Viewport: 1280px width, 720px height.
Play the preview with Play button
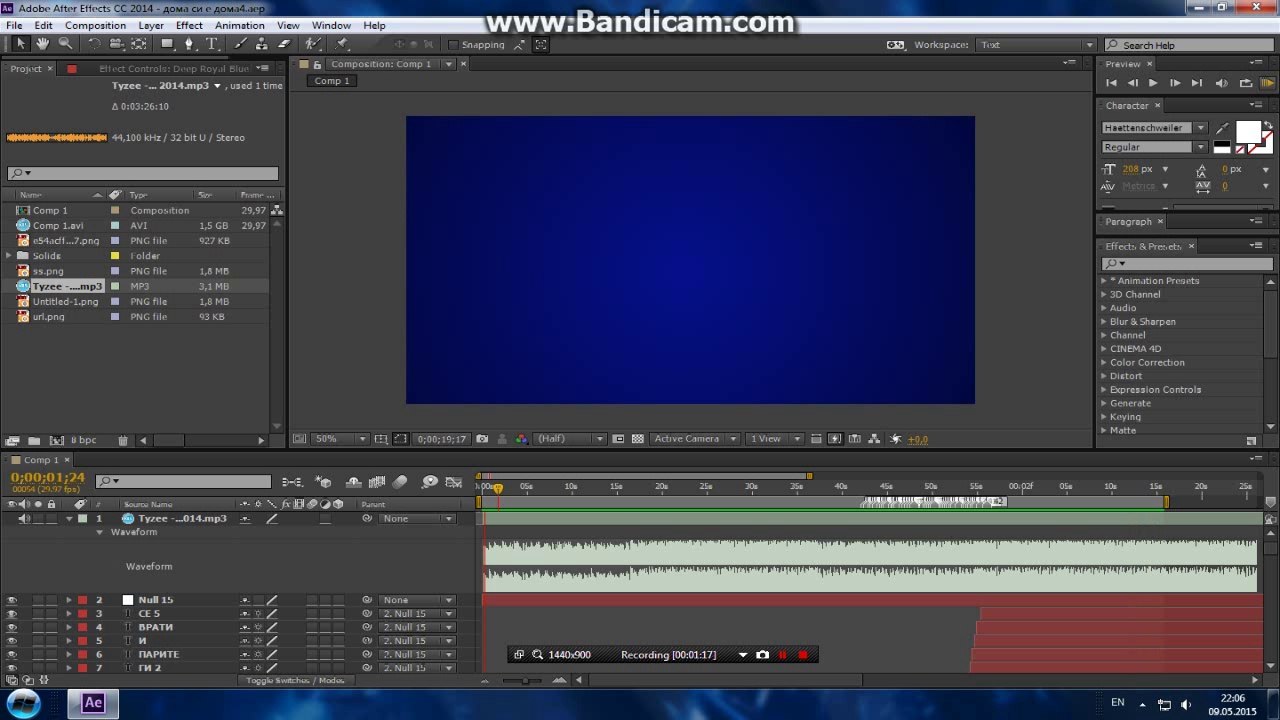tap(1153, 83)
